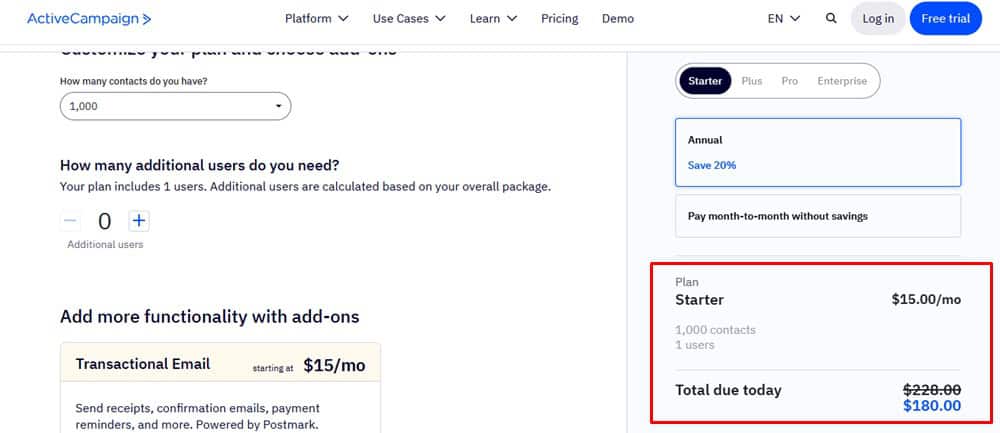
Task: Click the ActiveCampaign logo
Action: pos(89,19)
